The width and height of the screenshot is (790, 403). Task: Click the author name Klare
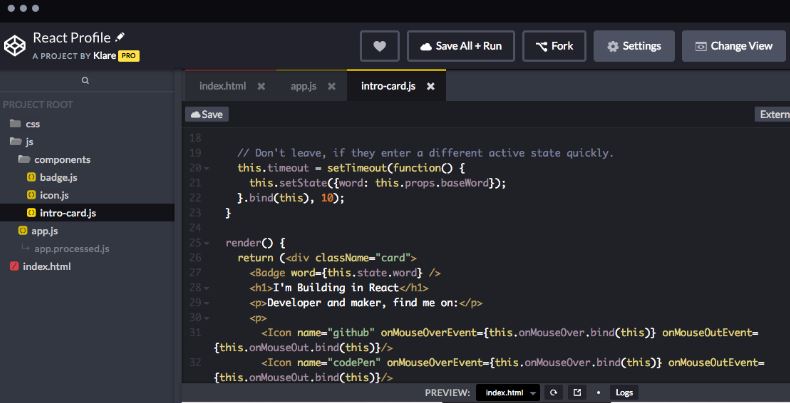104,56
